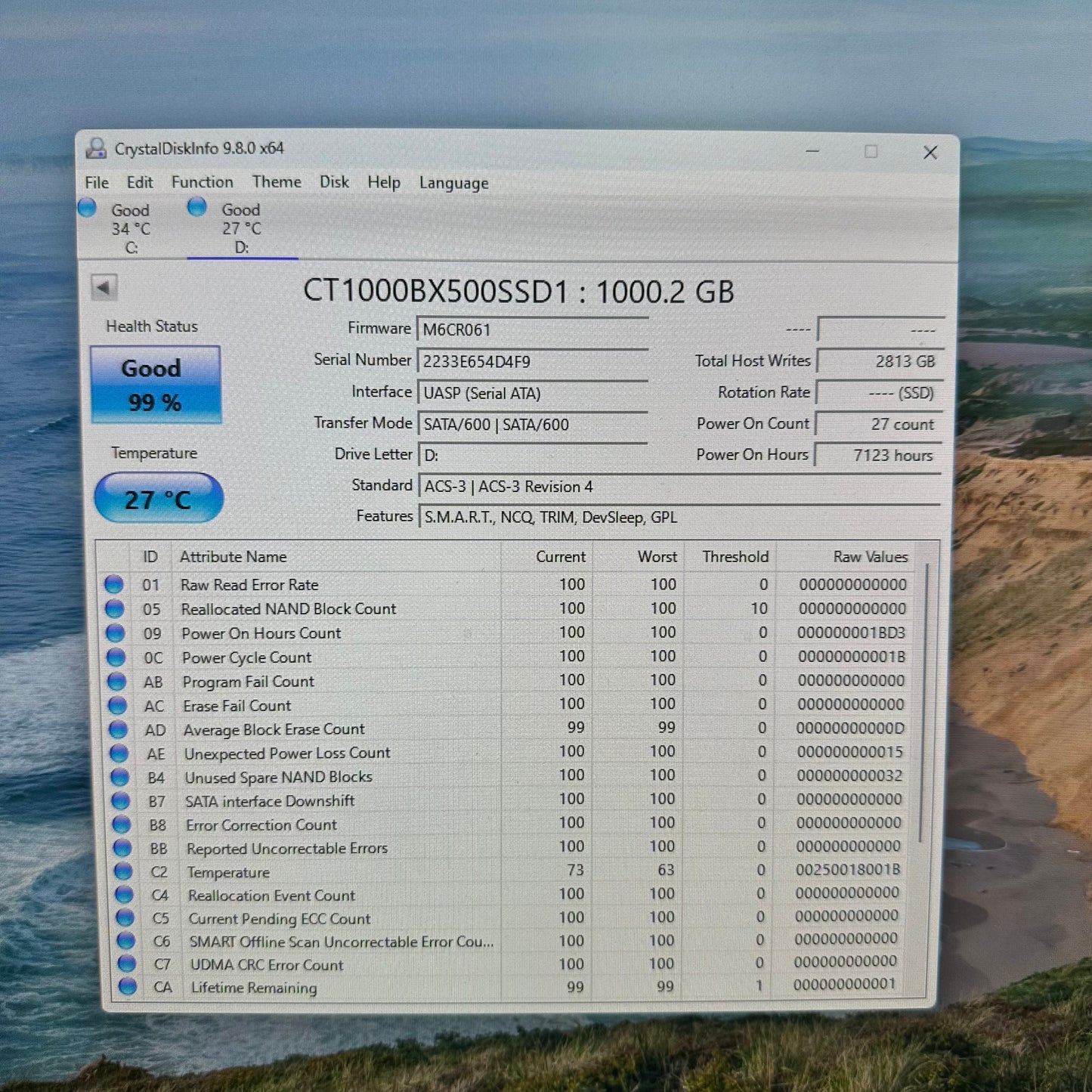Click the Lifetime Remaining attribute name
The height and width of the screenshot is (1092, 1092).
pos(254,988)
